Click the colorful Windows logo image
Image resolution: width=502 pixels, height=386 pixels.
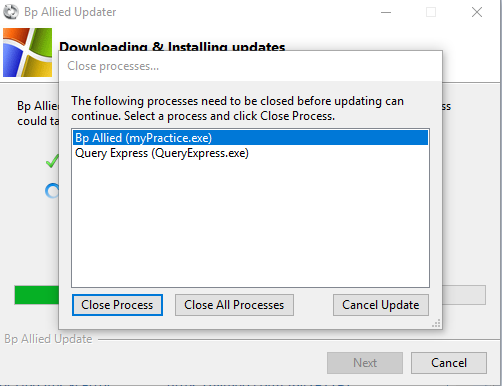[27, 52]
